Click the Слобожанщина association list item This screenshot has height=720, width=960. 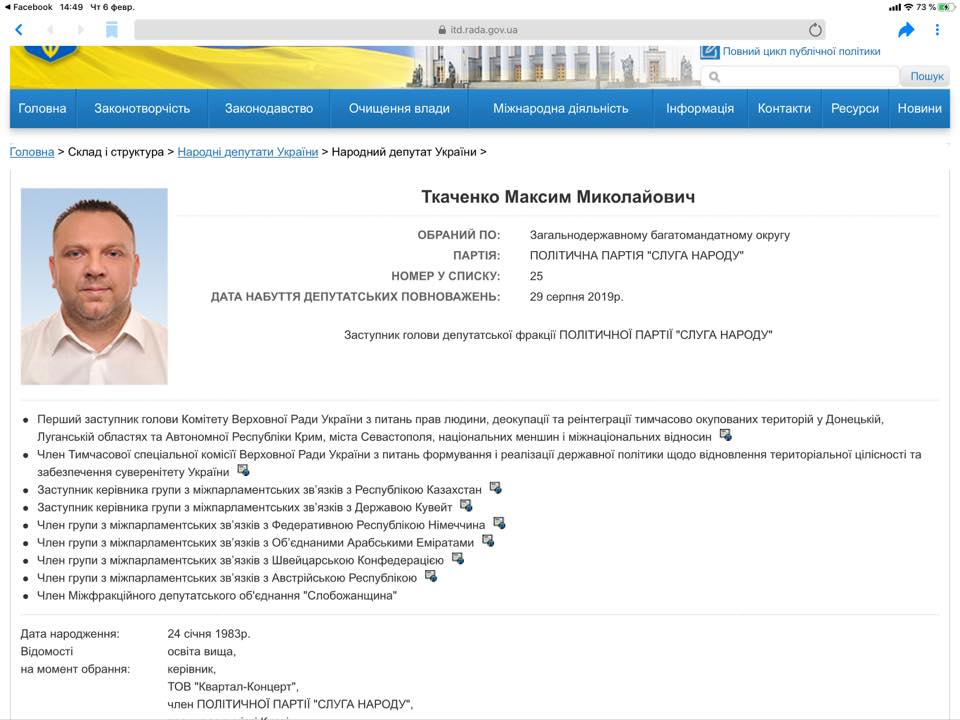[217, 596]
